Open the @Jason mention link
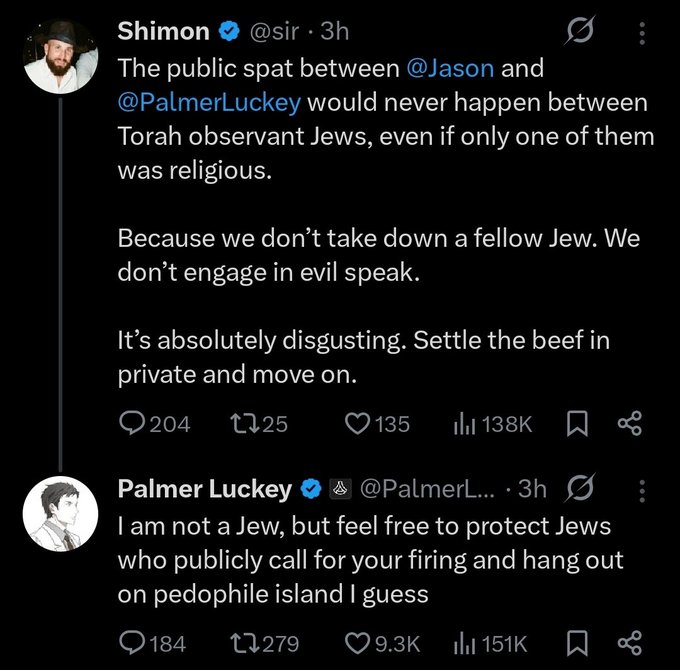This screenshot has height=670, width=680. (x=449, y=70)
